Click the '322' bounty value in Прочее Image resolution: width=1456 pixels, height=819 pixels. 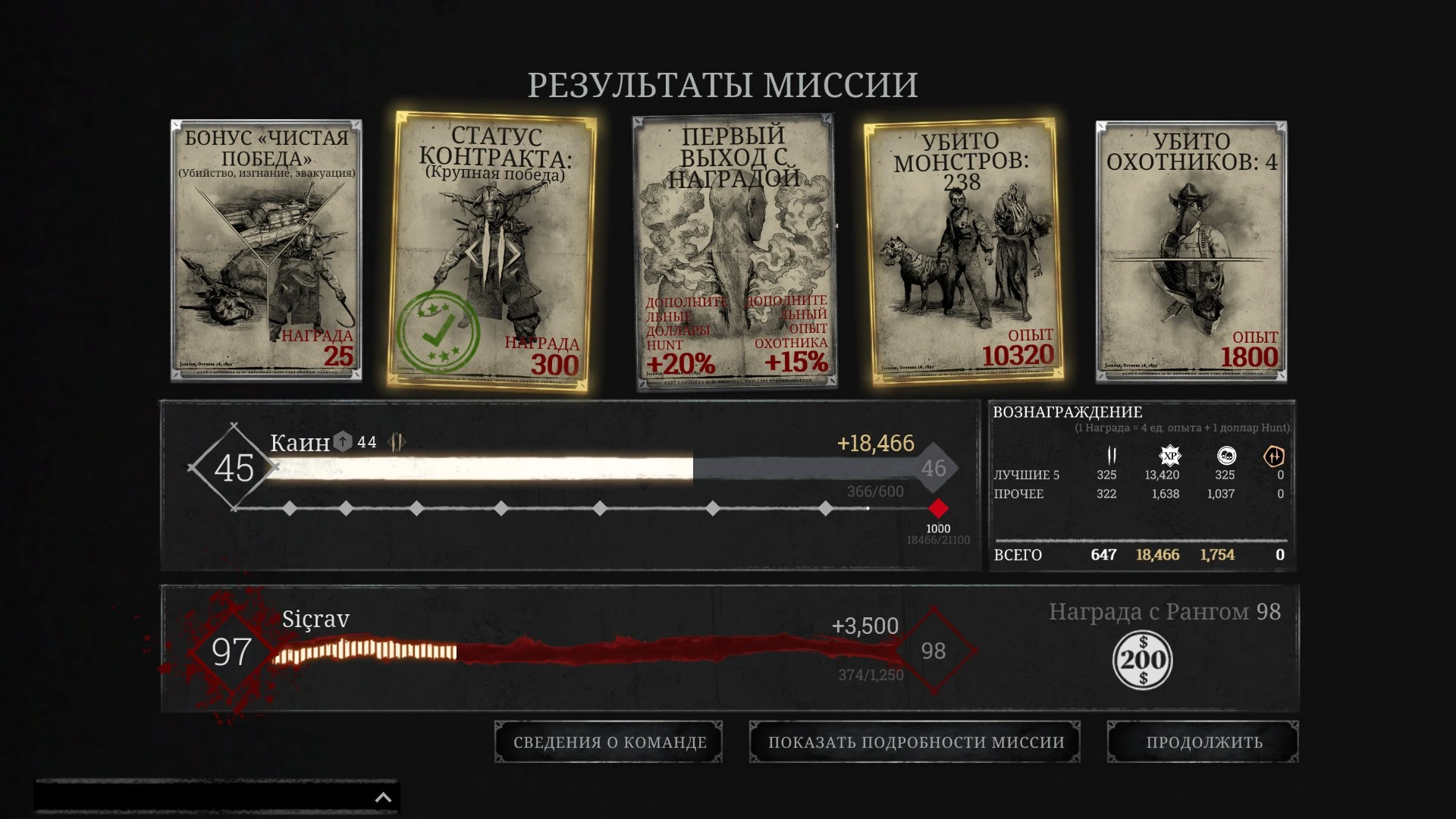1106,494
